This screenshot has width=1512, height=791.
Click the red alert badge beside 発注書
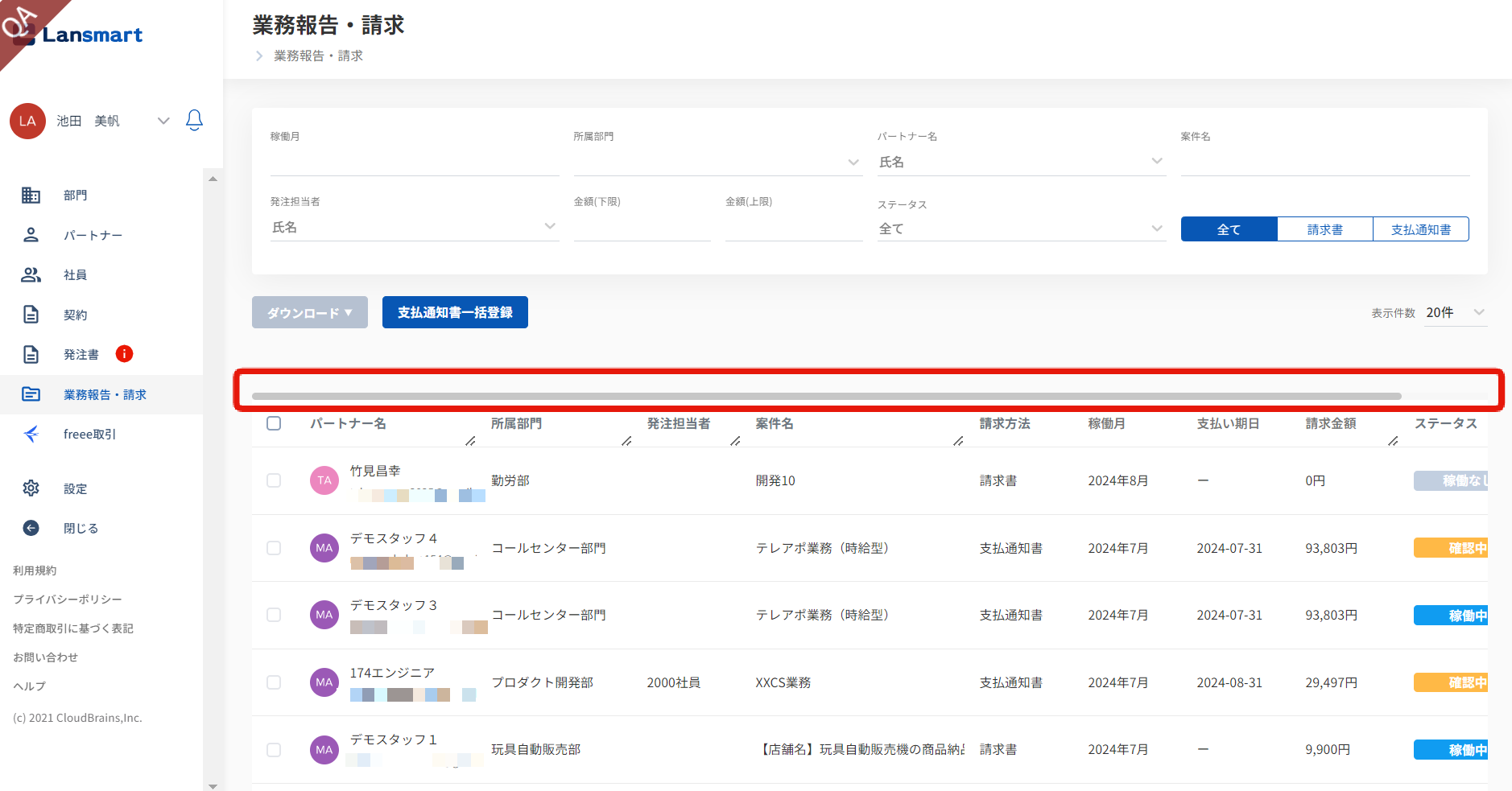pos(124,353)
